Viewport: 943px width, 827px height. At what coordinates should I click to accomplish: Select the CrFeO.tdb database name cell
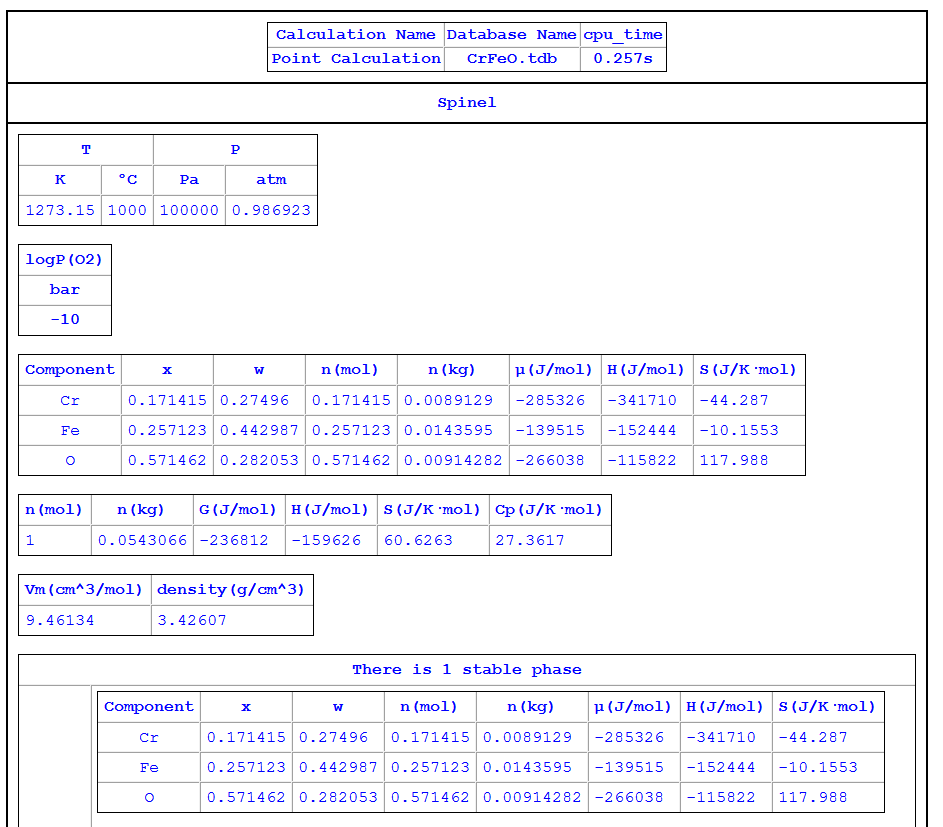point(511,59)
